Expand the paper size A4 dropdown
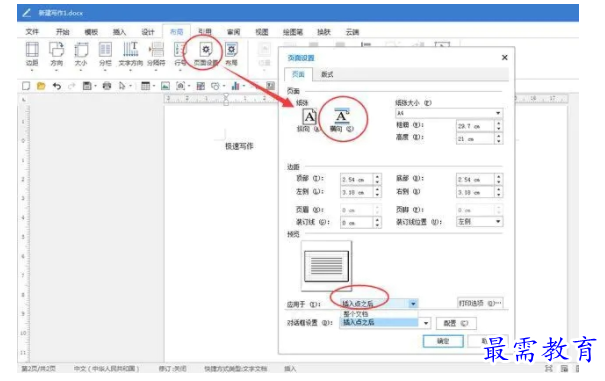This screenshot has height=381, width=605. [498, 113]
